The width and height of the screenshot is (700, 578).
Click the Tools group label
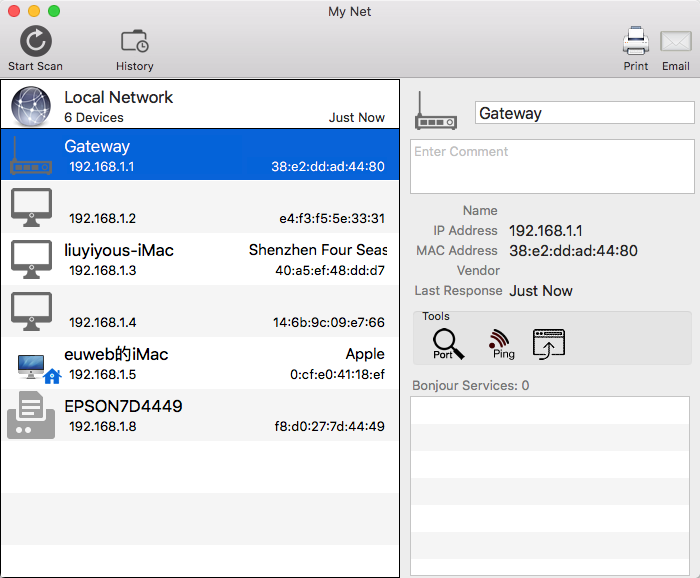pyautogui.click(x=436, y=316)
